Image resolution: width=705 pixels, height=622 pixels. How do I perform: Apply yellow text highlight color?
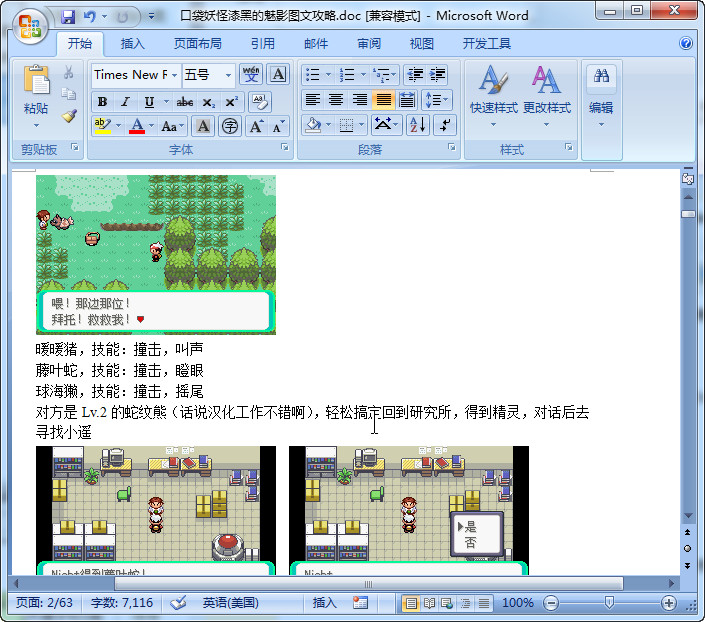pos(103,126)
